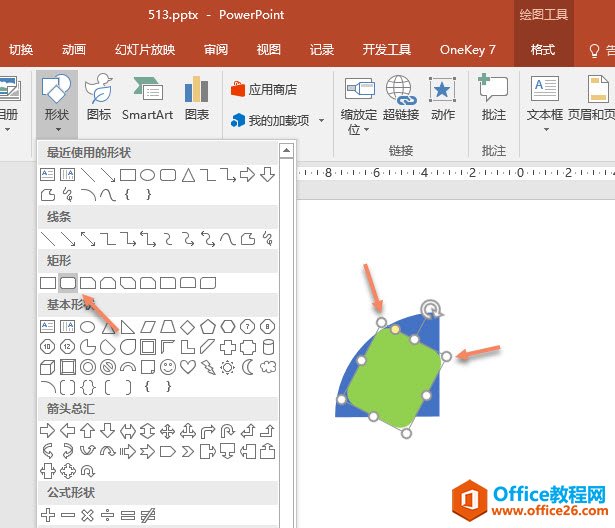Select the quad arrow in 箭头总汇
Viewport: 615px width, 528px height.
tap(168, 431)
